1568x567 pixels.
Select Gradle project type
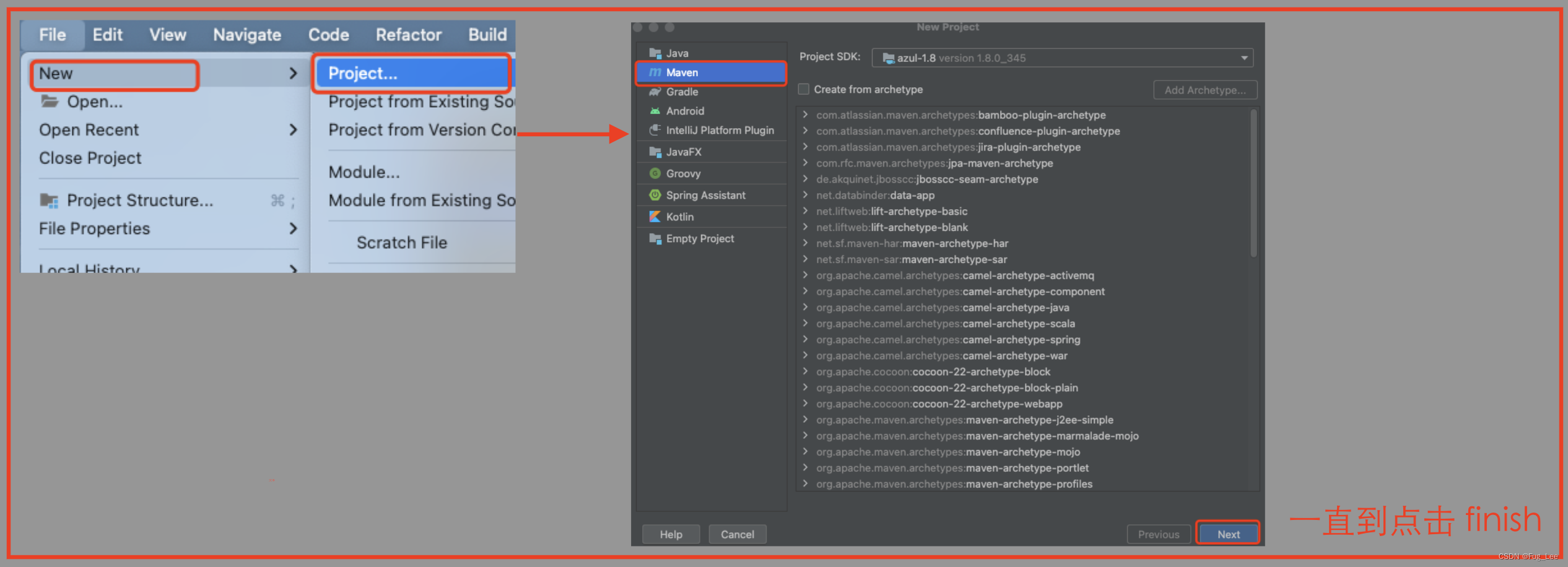click(711, 92)
